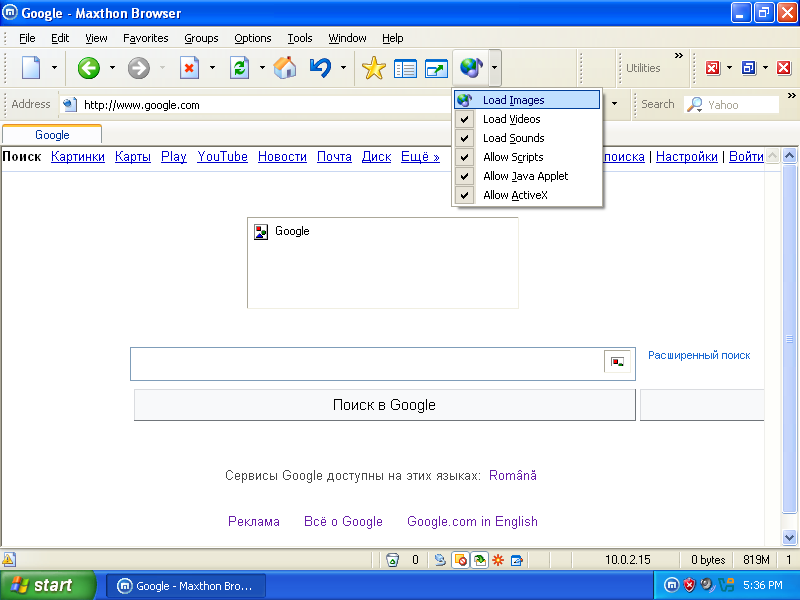Uncheck the Allow ActiveX option

click(x=527, y=195)
